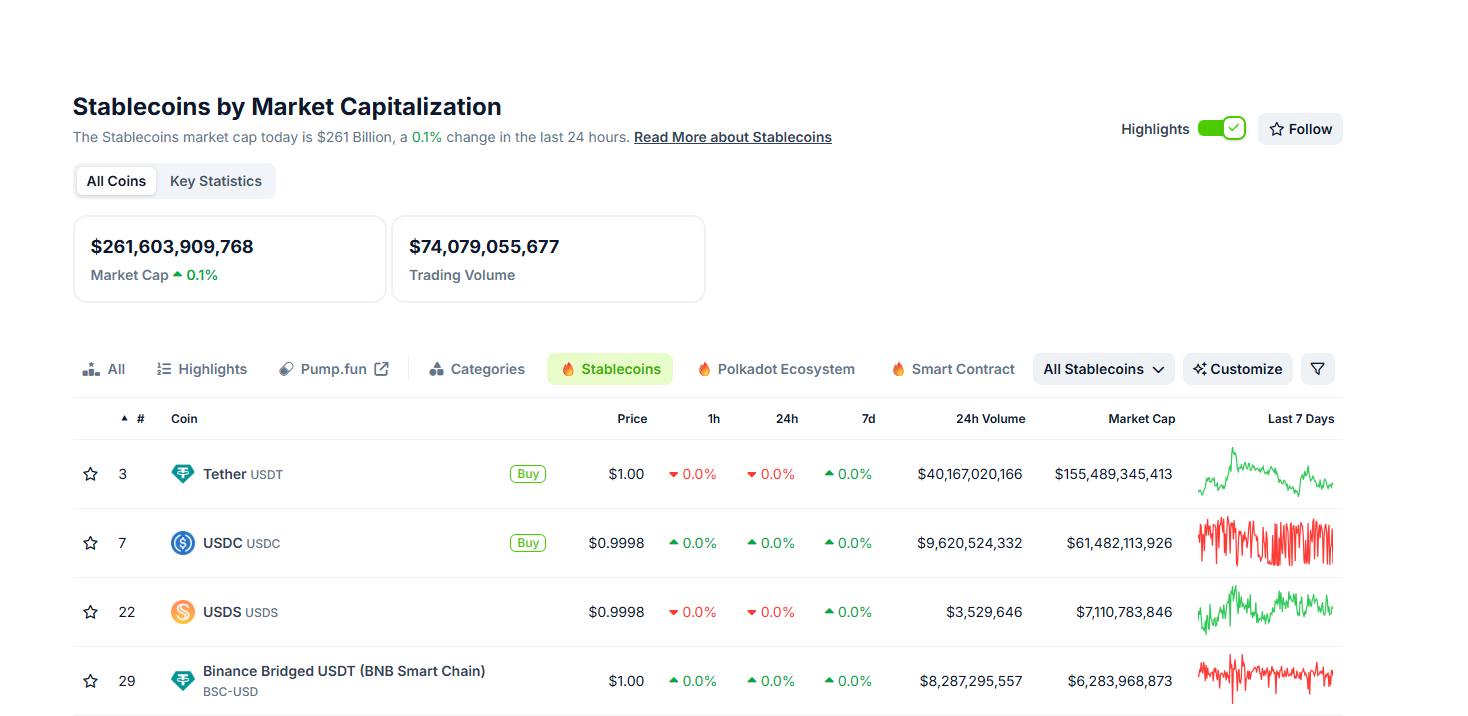Add USDC to favorites with star
1468x716 pixels.
tap(90, 543)
